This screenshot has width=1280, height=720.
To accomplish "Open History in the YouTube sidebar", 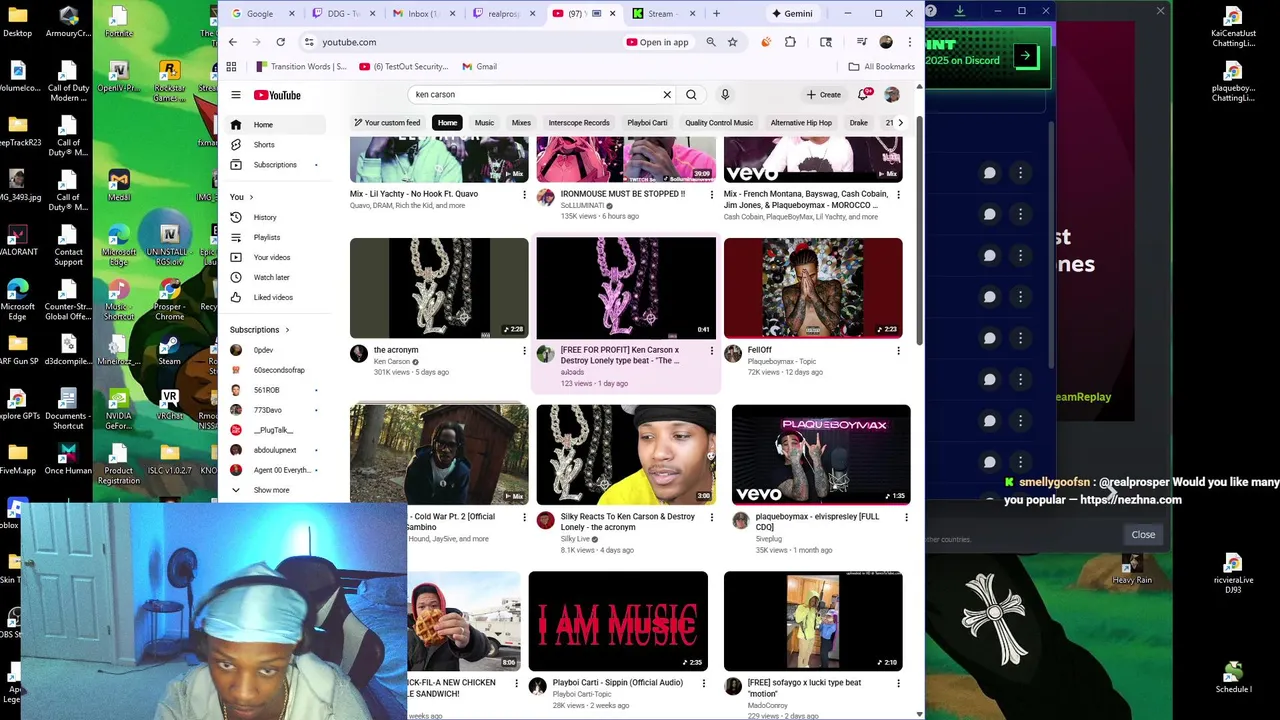I will pos(264,217).
